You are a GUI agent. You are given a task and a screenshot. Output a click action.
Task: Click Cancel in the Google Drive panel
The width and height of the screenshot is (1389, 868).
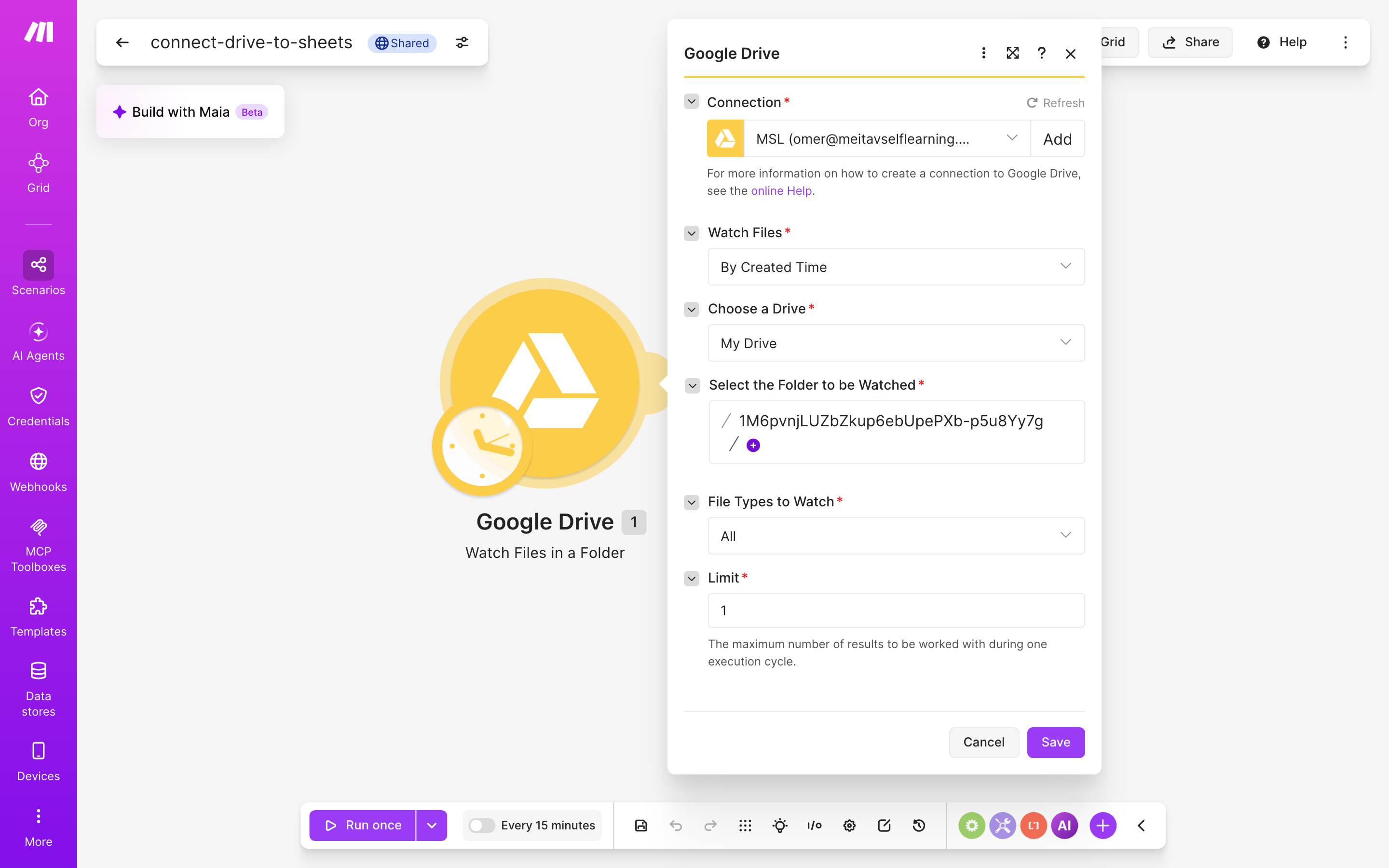[984, 742]
